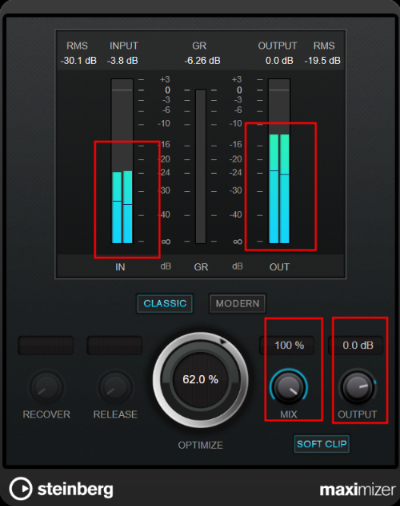Click the Optimize dial showing 62.0 %

[200, 379]
